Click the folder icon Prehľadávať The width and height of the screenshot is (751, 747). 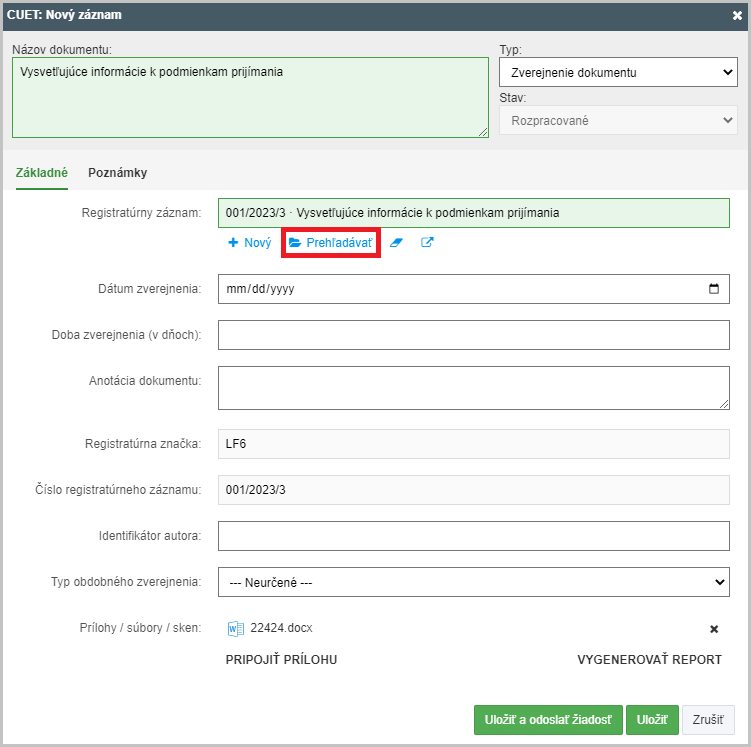click(x=295, y=243)
